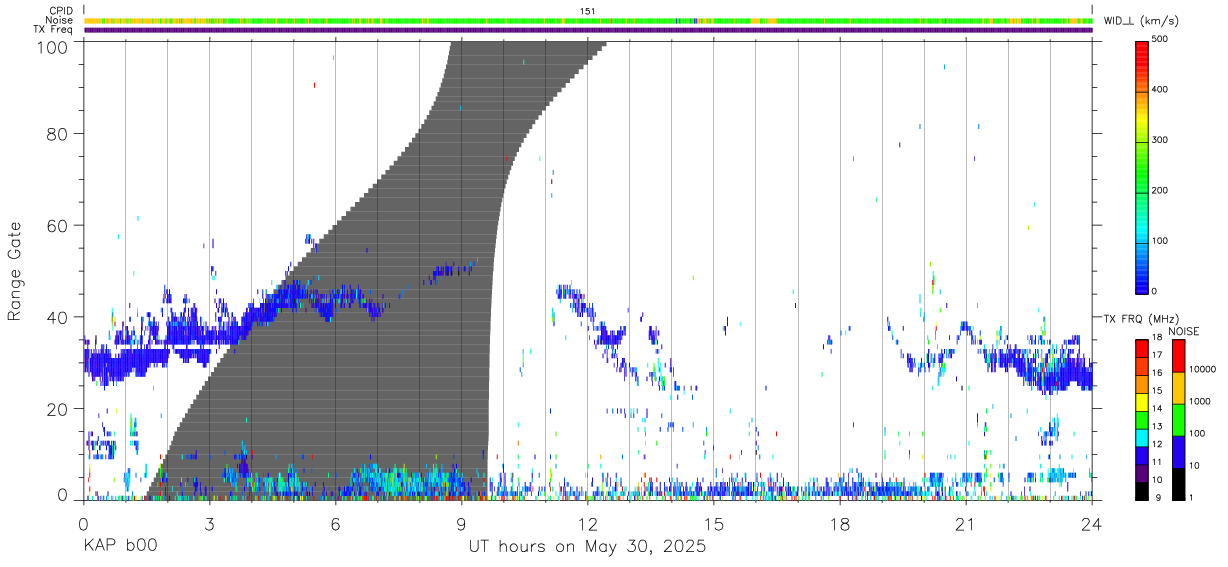Click the 'KAP b00' radar beam label
The height and width of the screenshot is (567, 1228).
click(119, 548)
